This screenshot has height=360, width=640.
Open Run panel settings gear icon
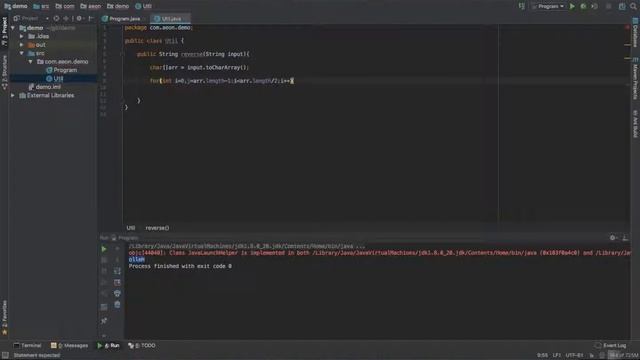pos(613,238)
